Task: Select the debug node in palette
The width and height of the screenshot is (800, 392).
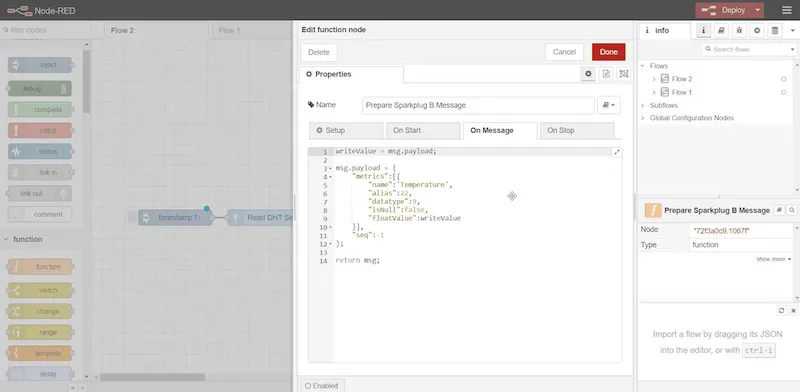Action: point(40,89)
